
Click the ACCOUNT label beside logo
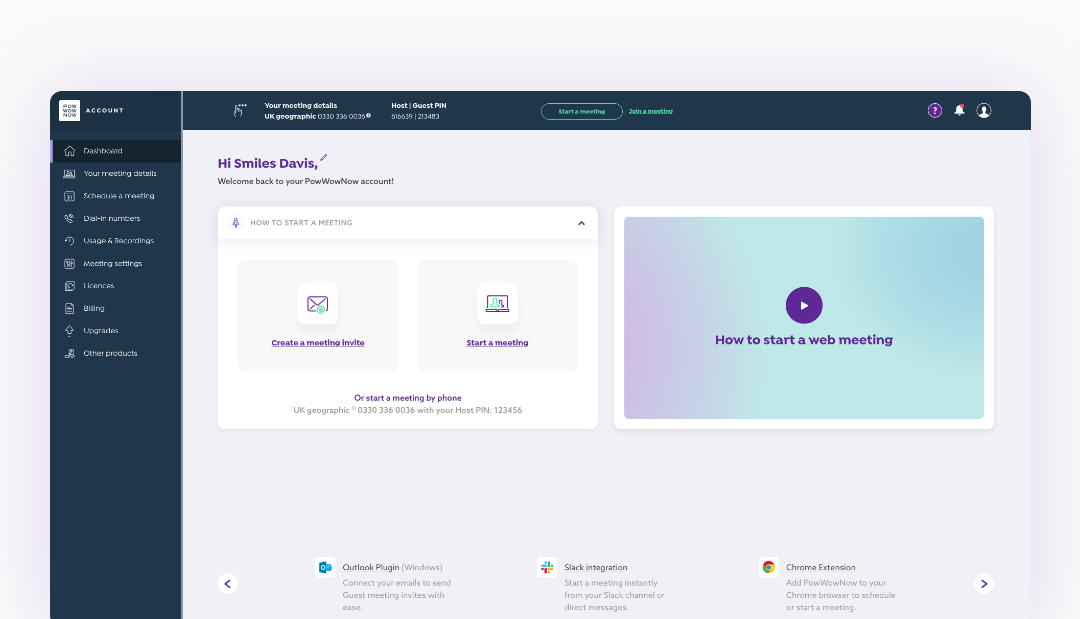click(105, 110)
